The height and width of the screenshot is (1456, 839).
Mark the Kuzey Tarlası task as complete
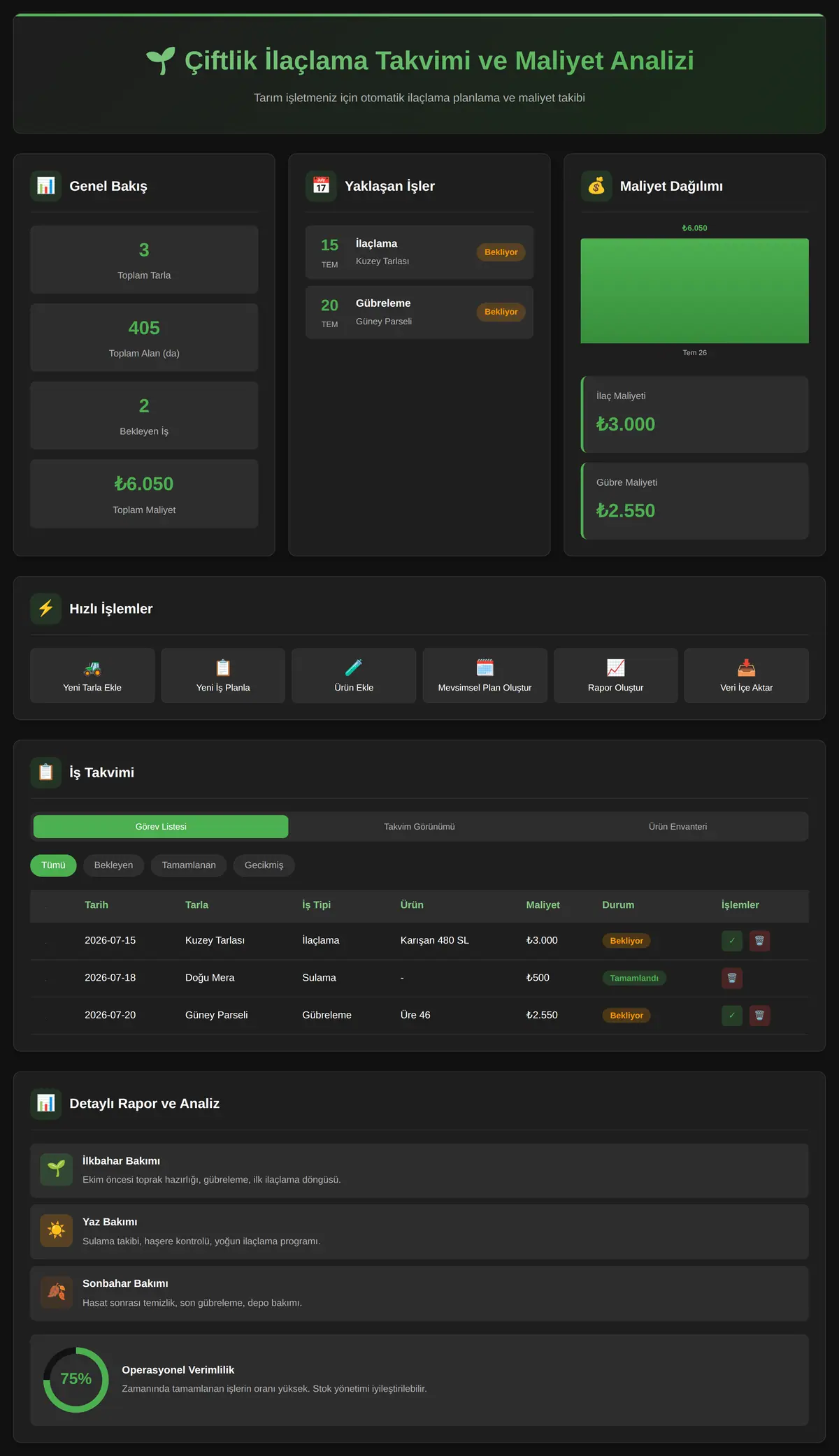(732, 941)
